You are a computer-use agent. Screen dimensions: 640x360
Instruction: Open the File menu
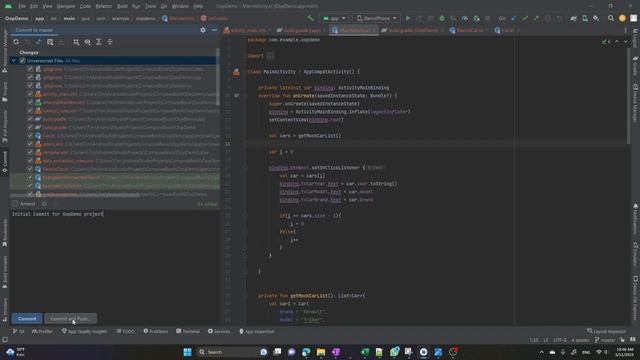tap(22, 6)
